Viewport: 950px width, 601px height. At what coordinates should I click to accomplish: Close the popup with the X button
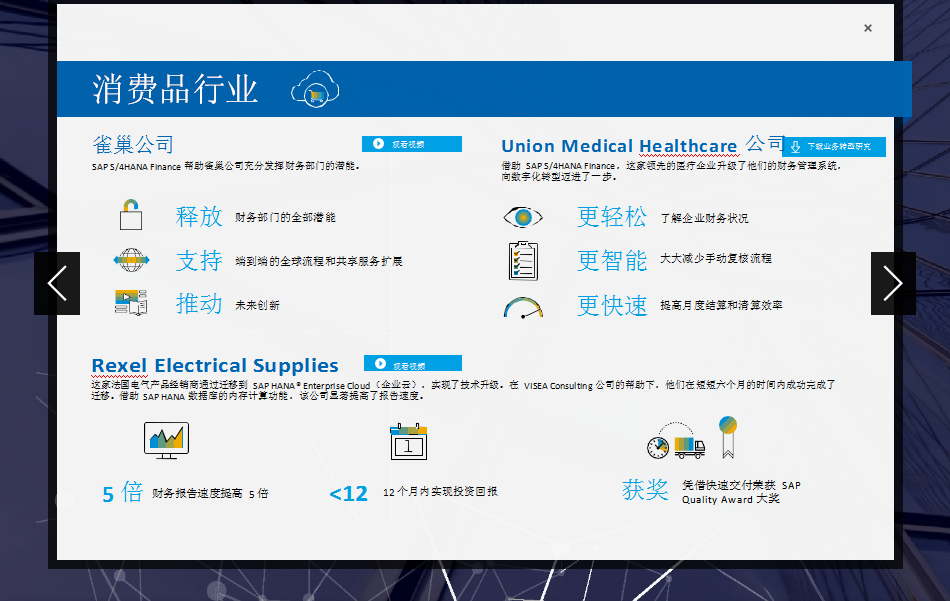click(868, 28)
